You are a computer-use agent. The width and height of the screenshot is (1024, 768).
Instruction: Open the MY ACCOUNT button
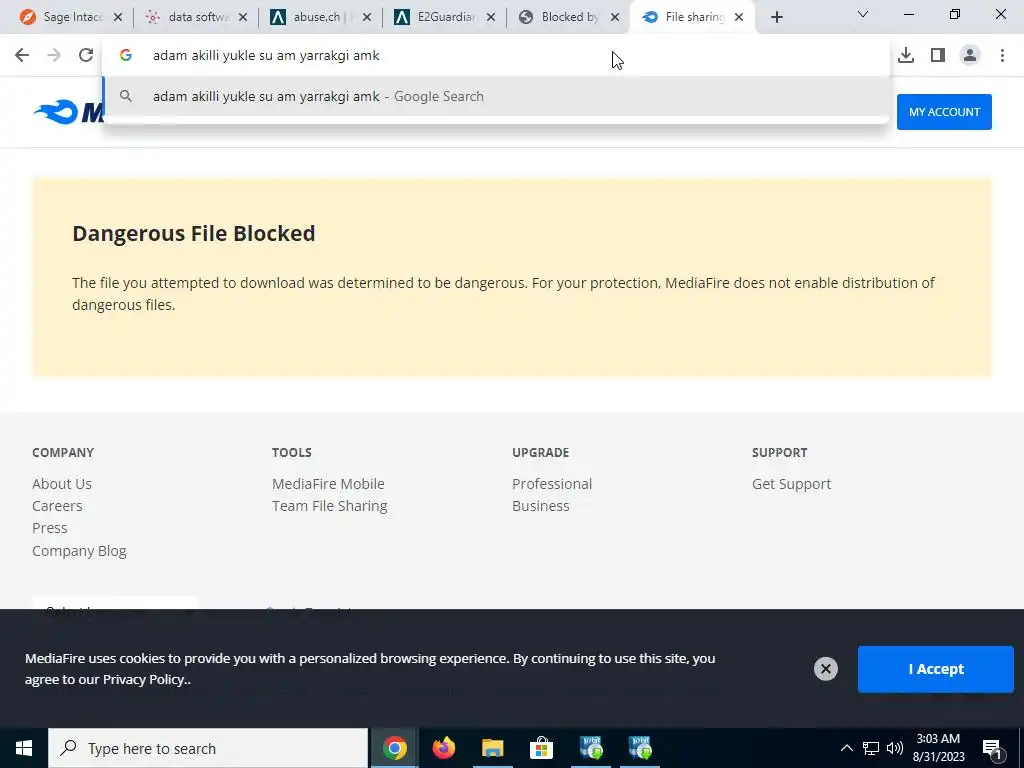pos(944,112)
